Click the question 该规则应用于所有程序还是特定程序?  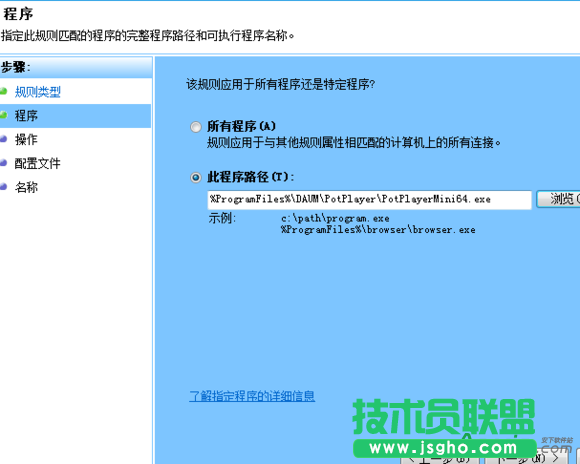click(x=280, y=84)
